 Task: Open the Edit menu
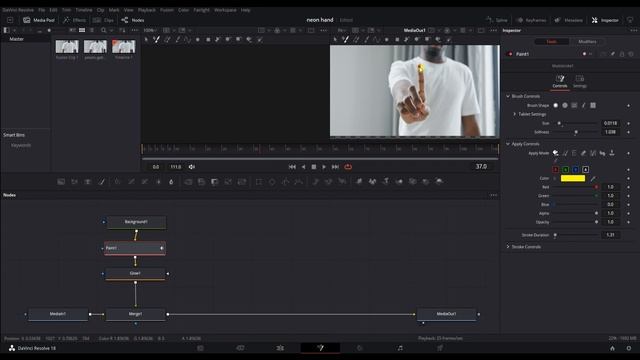[53, 10]
